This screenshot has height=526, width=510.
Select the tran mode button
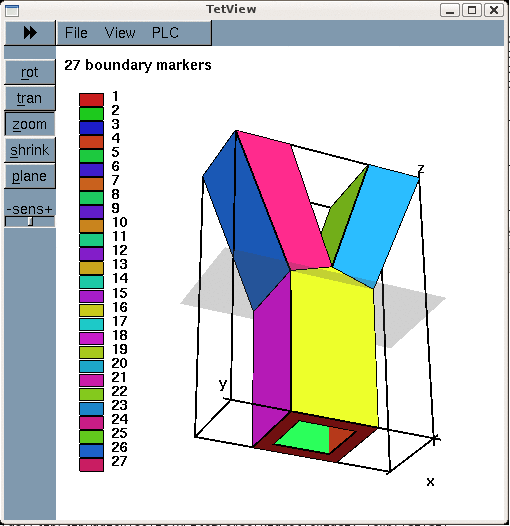30,98
